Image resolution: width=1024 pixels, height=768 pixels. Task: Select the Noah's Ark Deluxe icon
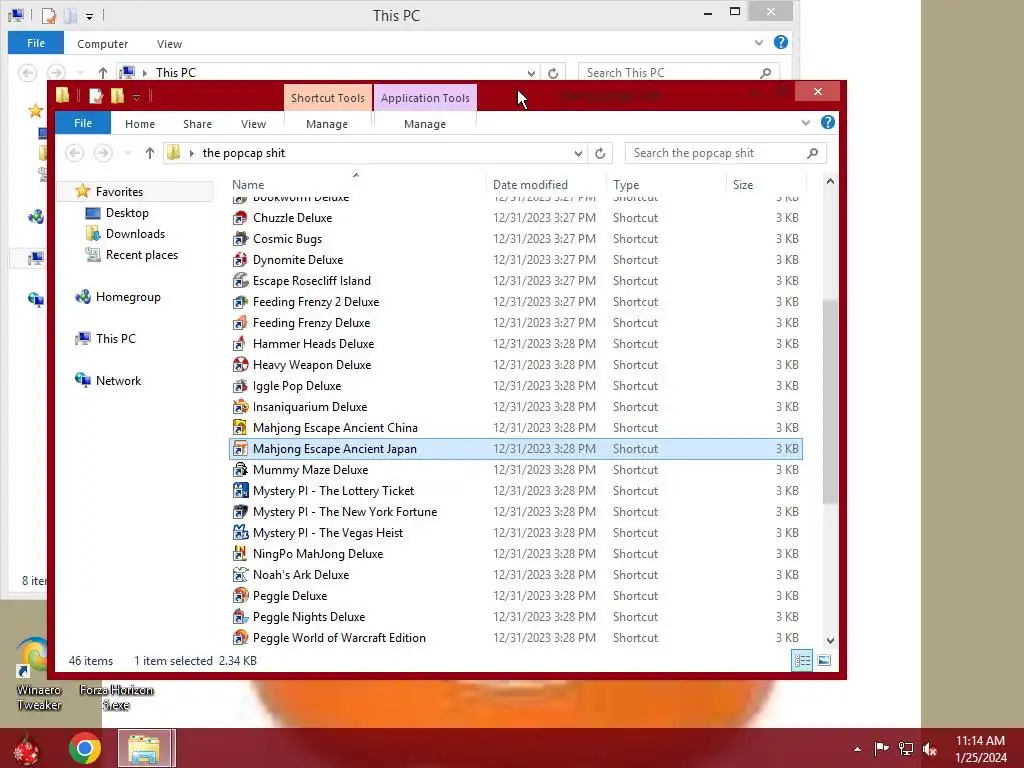point(240,575)
